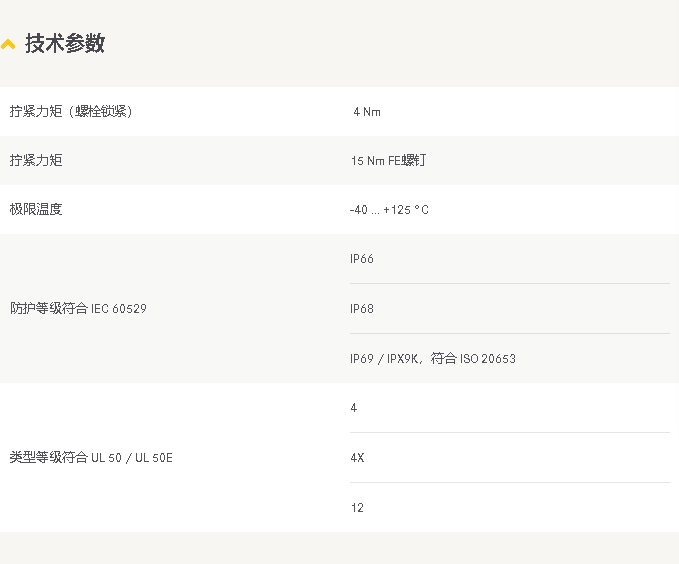This screenshot has width=679, height=564.
Task: Select the 拧紧力矩（螺栓锁紧）row label
Action: pos(71,111)
